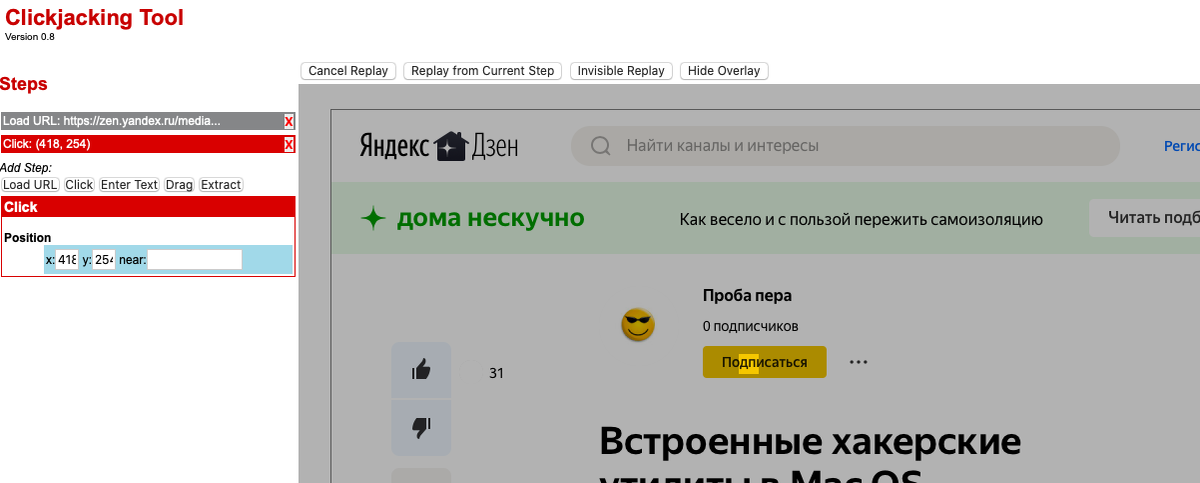Click the 0 подписчиков text
The height and width of the screenshot is (483, 1200).
tap(751, 326)
